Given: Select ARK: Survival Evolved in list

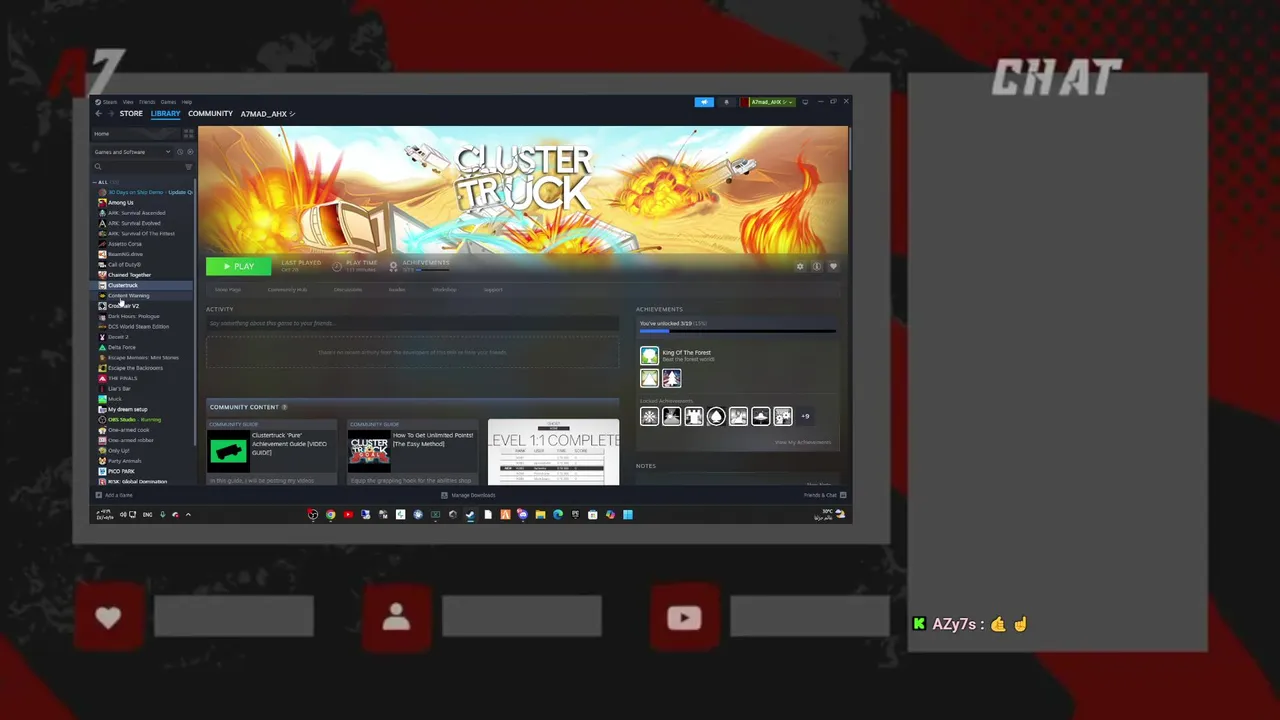Looking at the screenshot, I should 134,223.
